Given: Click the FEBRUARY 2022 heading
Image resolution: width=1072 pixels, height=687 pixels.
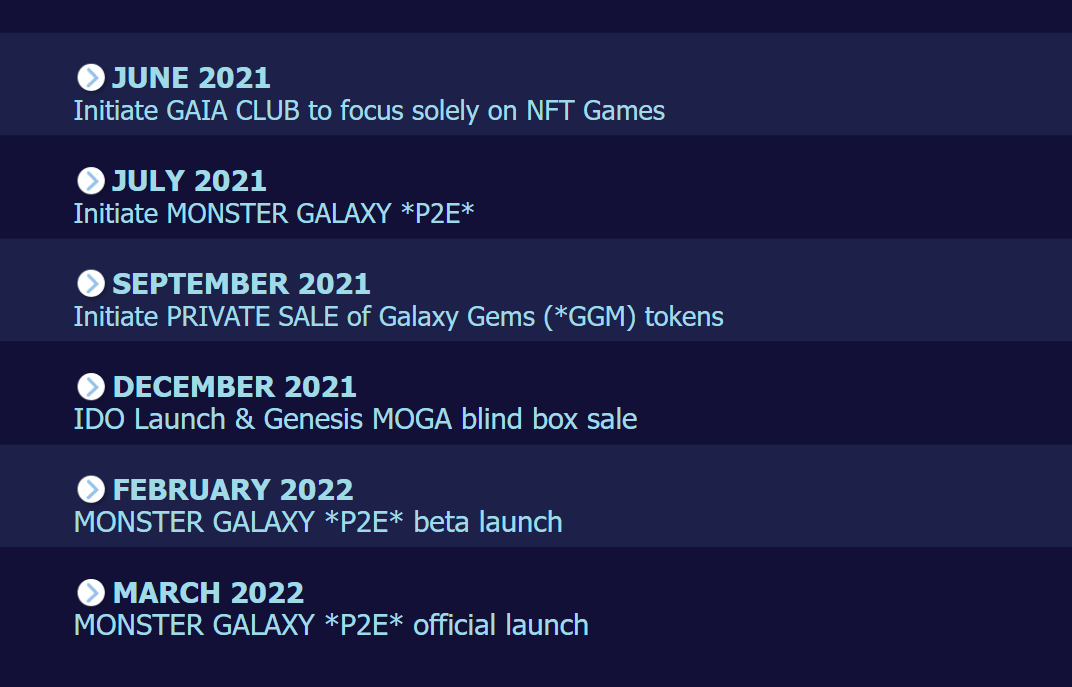Looking at the screenshot, I should (x=233, y=490).
